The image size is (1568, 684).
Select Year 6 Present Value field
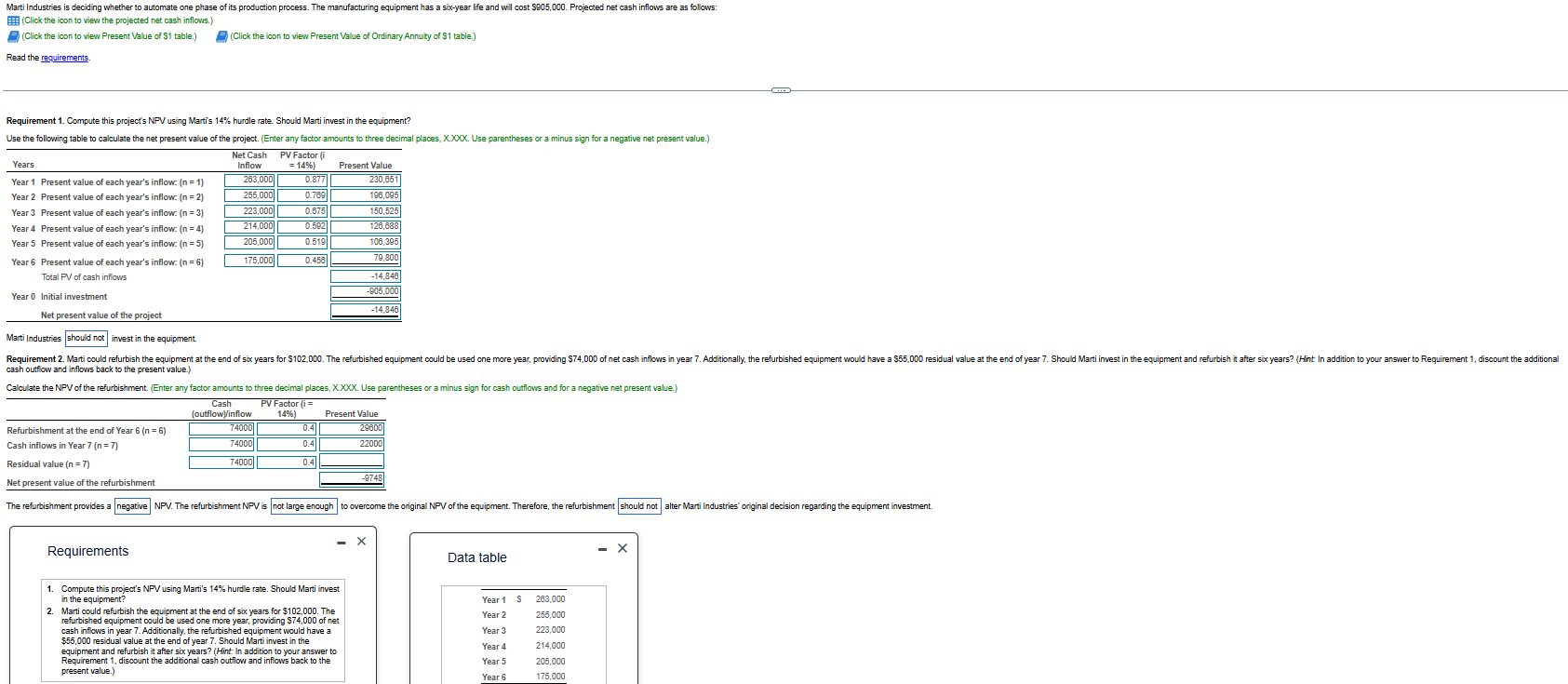(x=366, y=258)
